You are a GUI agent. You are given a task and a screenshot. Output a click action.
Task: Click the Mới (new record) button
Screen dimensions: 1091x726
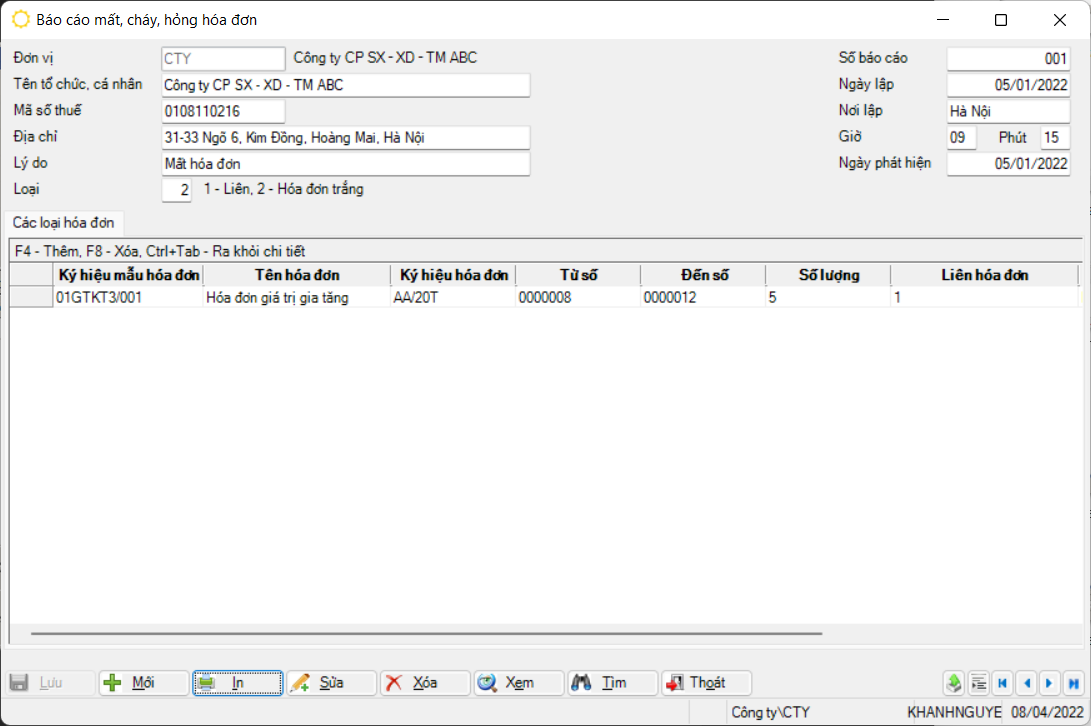click(143, 683)
